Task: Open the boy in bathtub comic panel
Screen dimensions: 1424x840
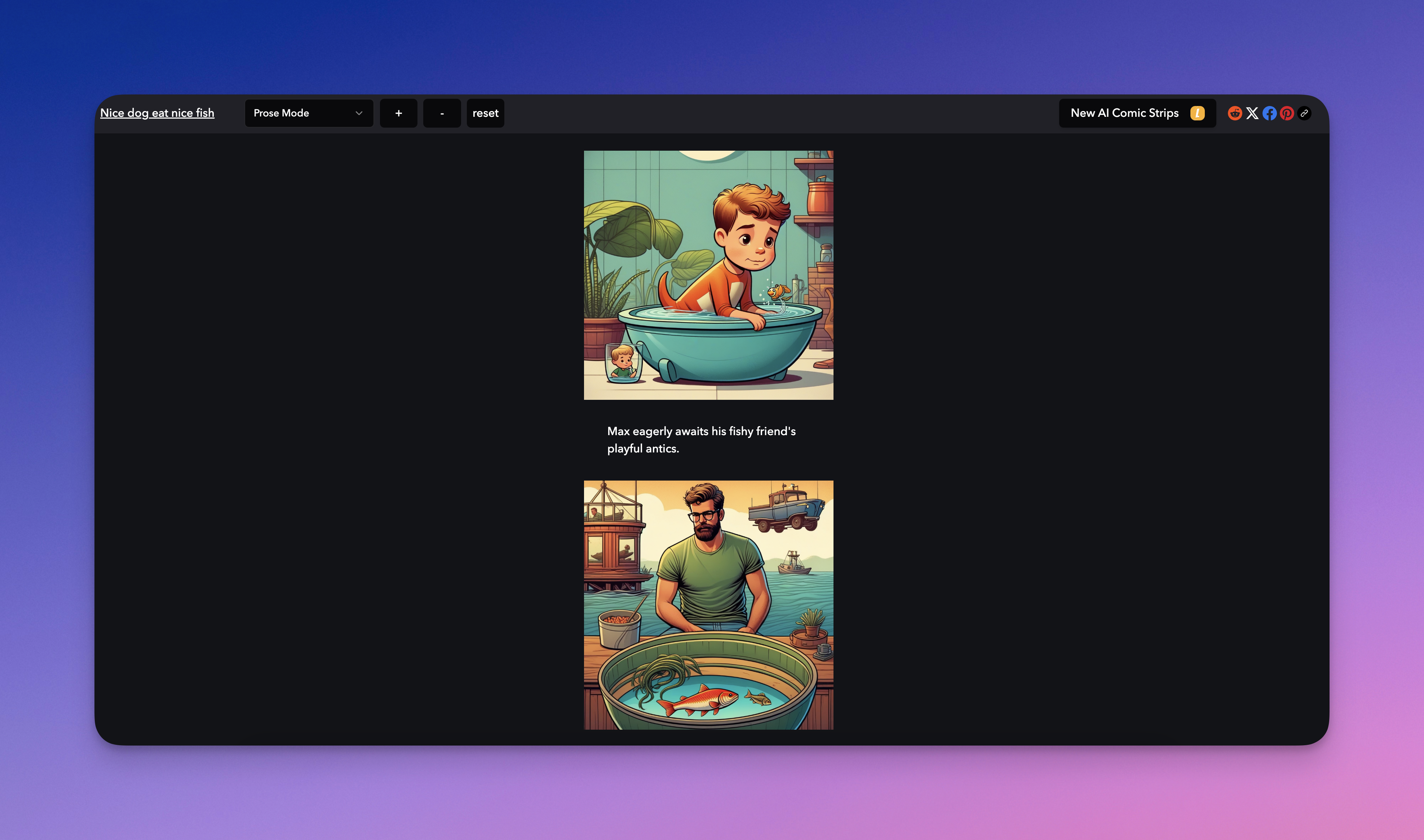Action: [x=708, y=275]
